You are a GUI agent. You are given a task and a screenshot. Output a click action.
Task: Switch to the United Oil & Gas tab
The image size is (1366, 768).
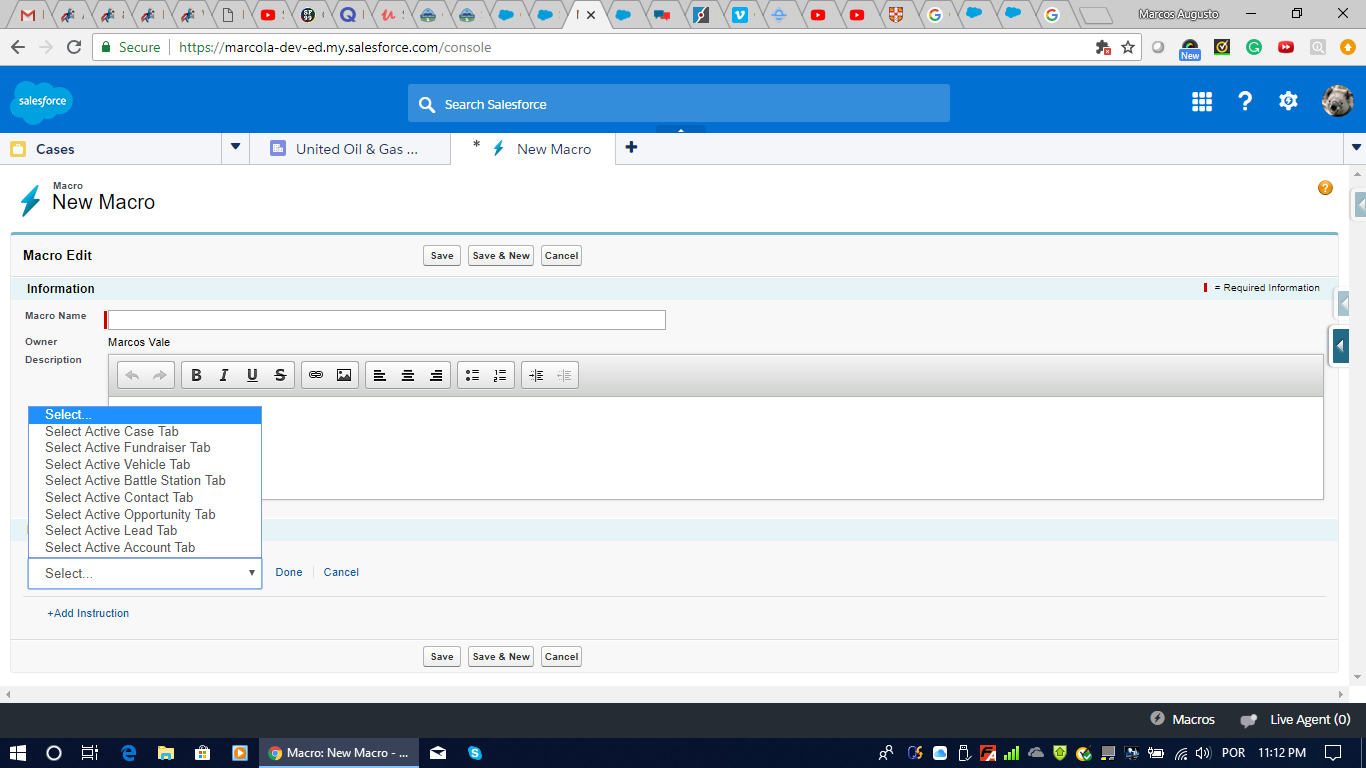(x=349, y=149)
